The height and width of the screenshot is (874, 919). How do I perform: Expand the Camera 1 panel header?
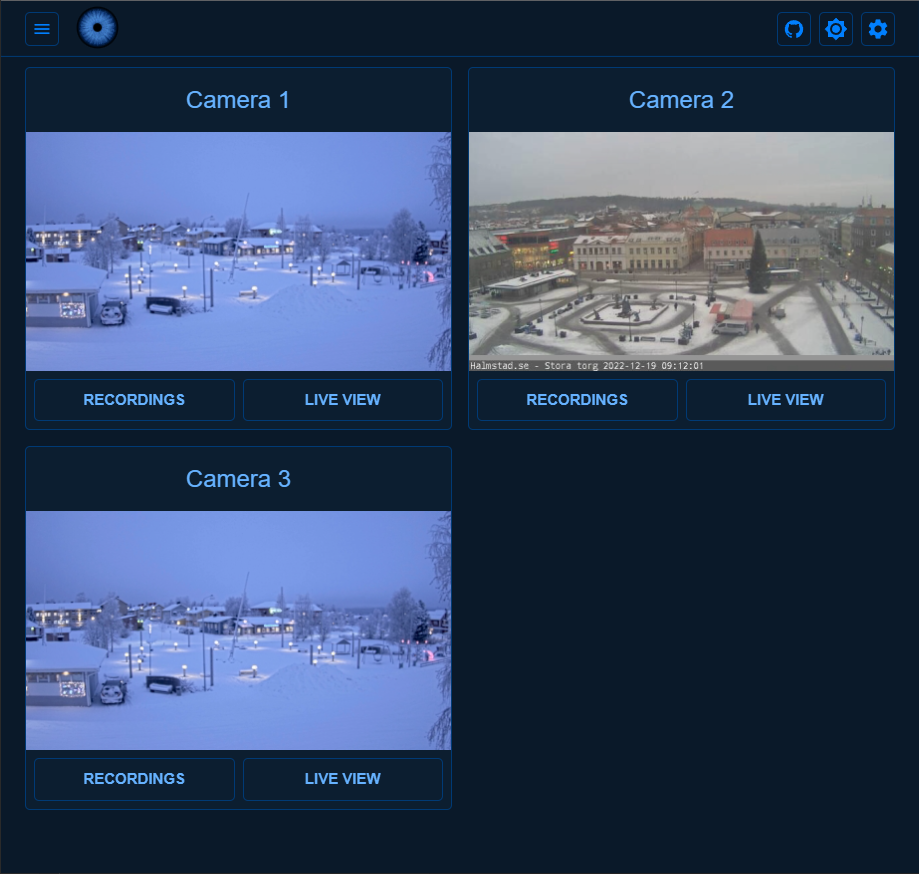[x=237, y=100]
